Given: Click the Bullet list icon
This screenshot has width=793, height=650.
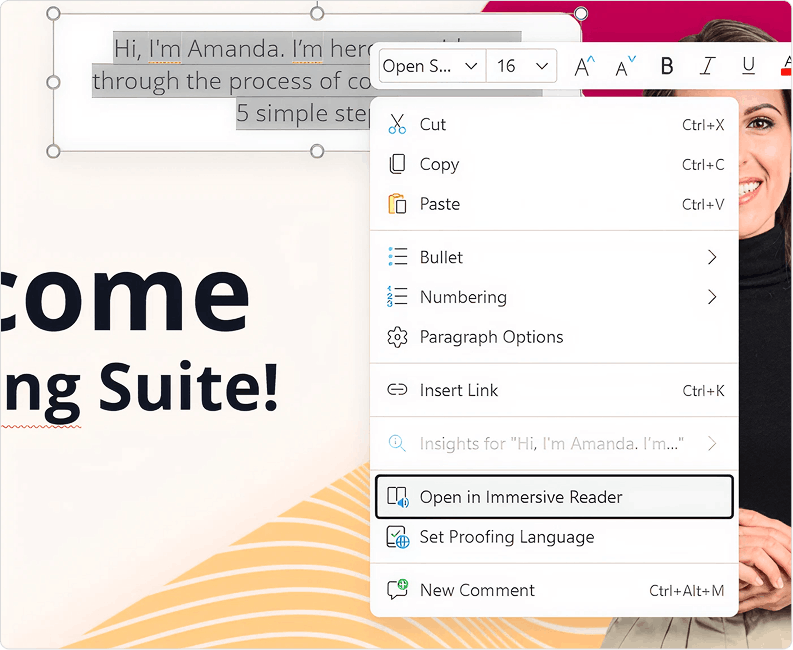Looking at the screenshot, I should coord(398,257).
